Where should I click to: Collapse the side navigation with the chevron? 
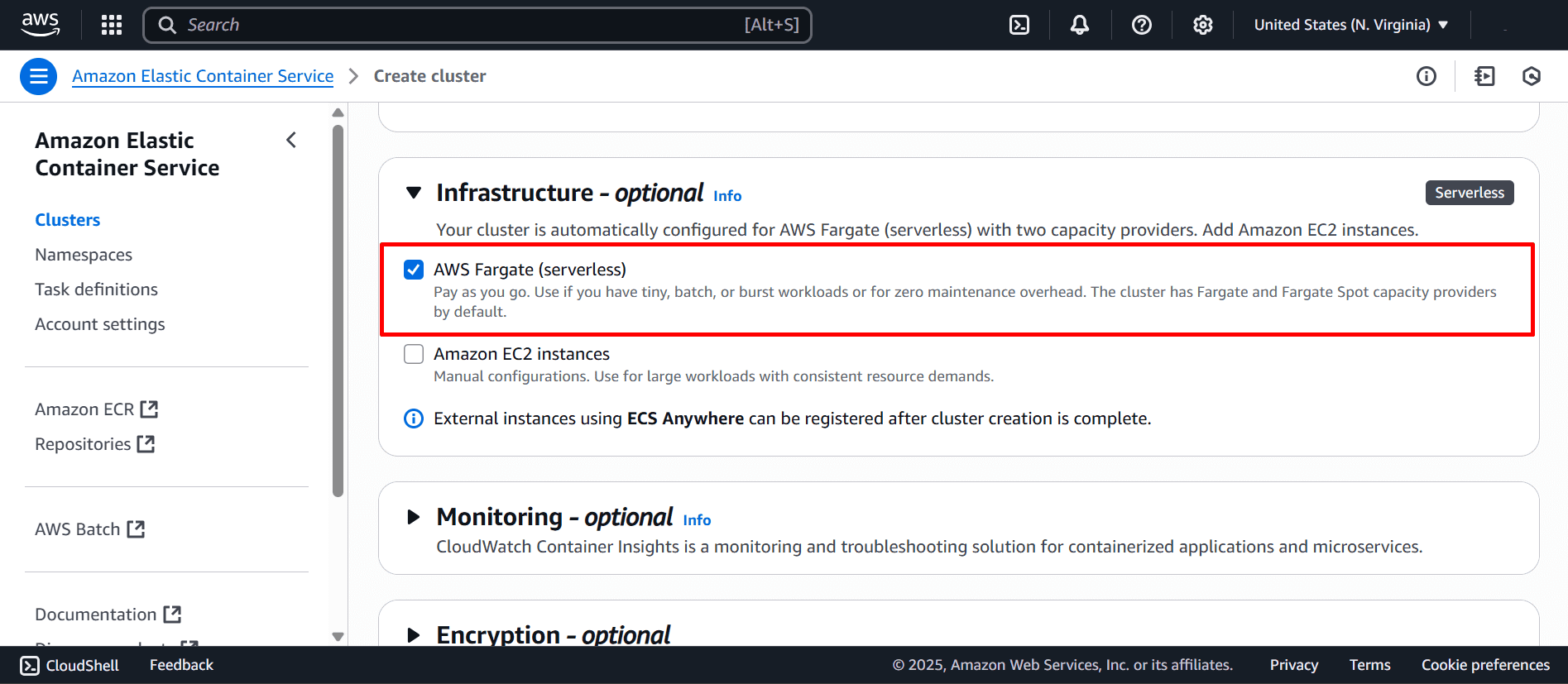click(x=291, y=140)
